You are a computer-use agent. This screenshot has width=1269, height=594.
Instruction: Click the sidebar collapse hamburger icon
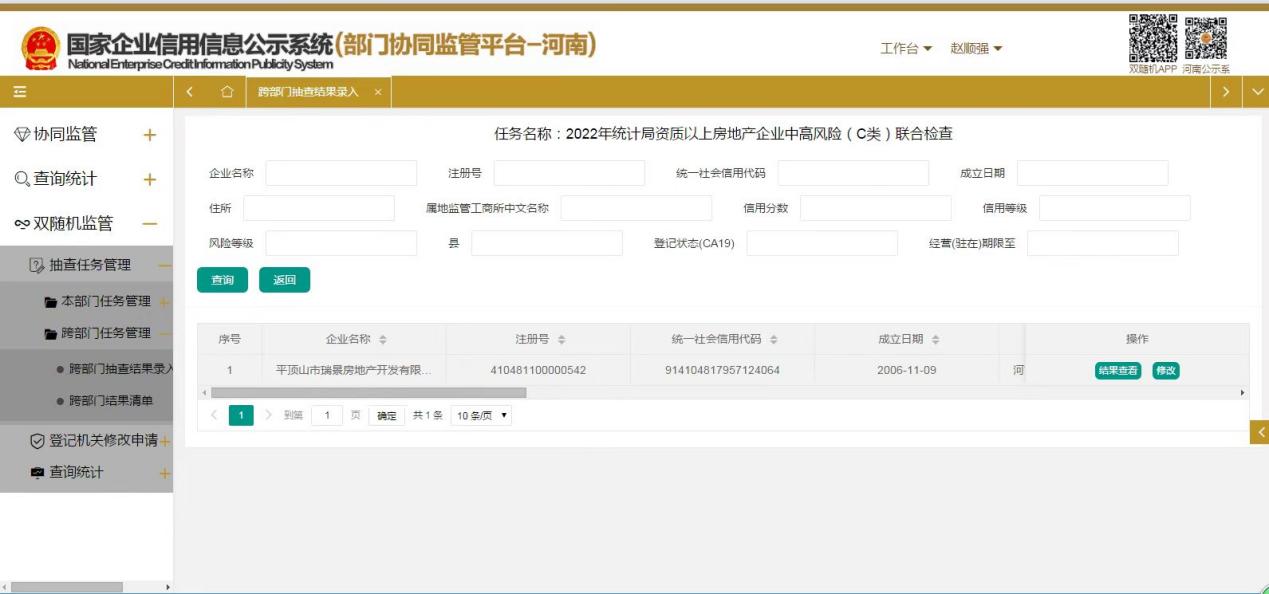(x=20, y=92)
